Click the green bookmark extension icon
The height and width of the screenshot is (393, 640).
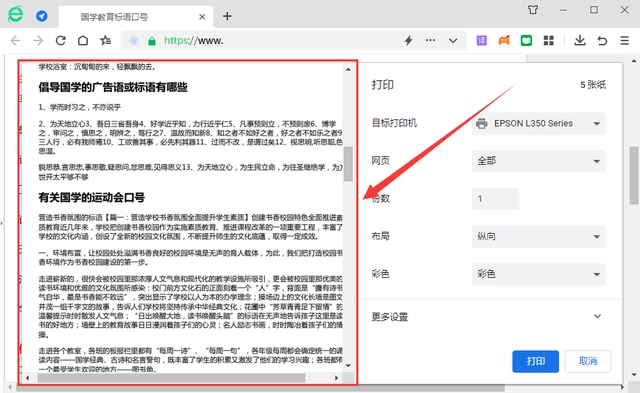pyautogui.click(x=526, y=40)
